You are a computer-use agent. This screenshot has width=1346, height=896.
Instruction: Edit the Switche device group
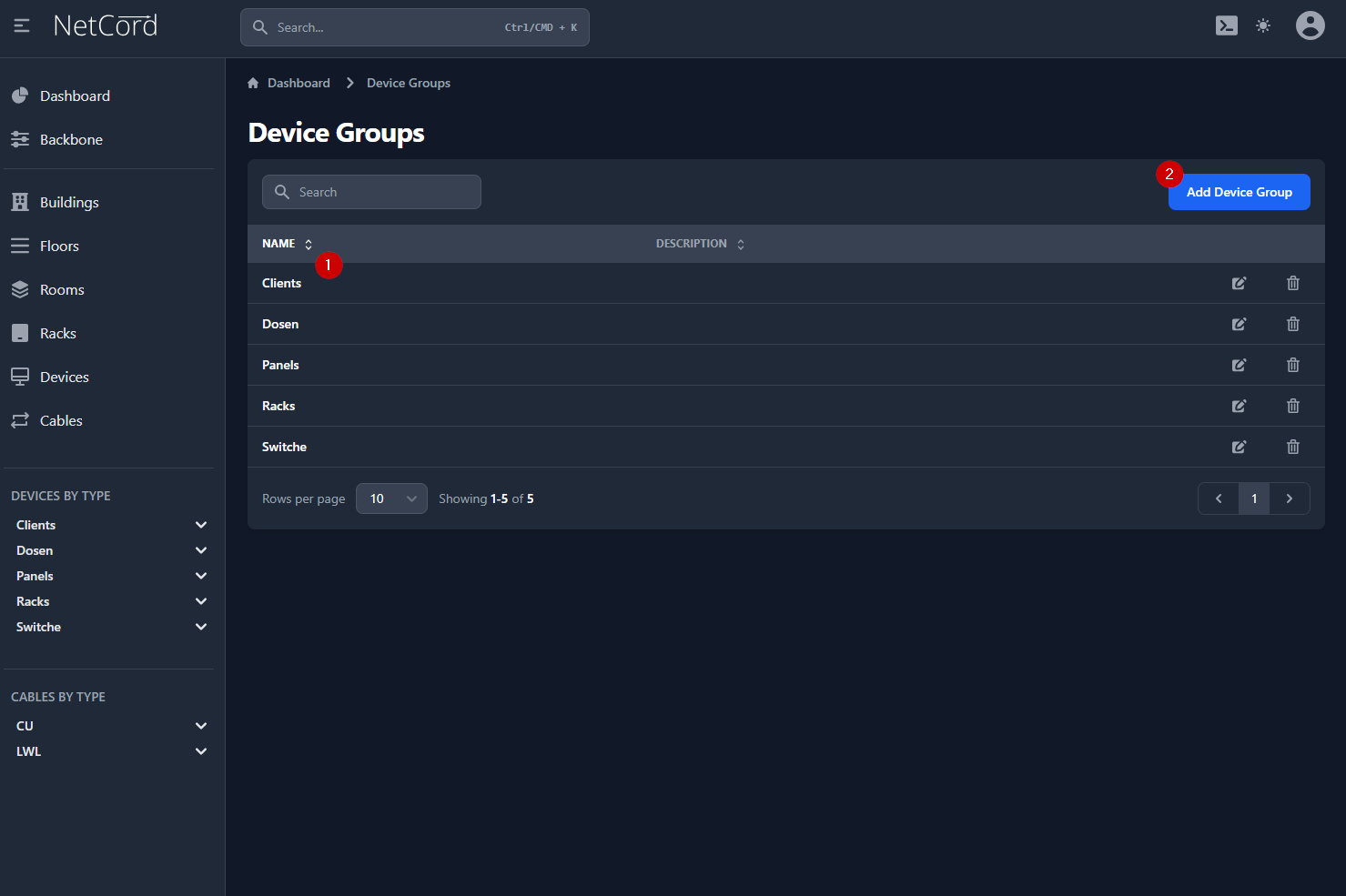coord(1239,447)
